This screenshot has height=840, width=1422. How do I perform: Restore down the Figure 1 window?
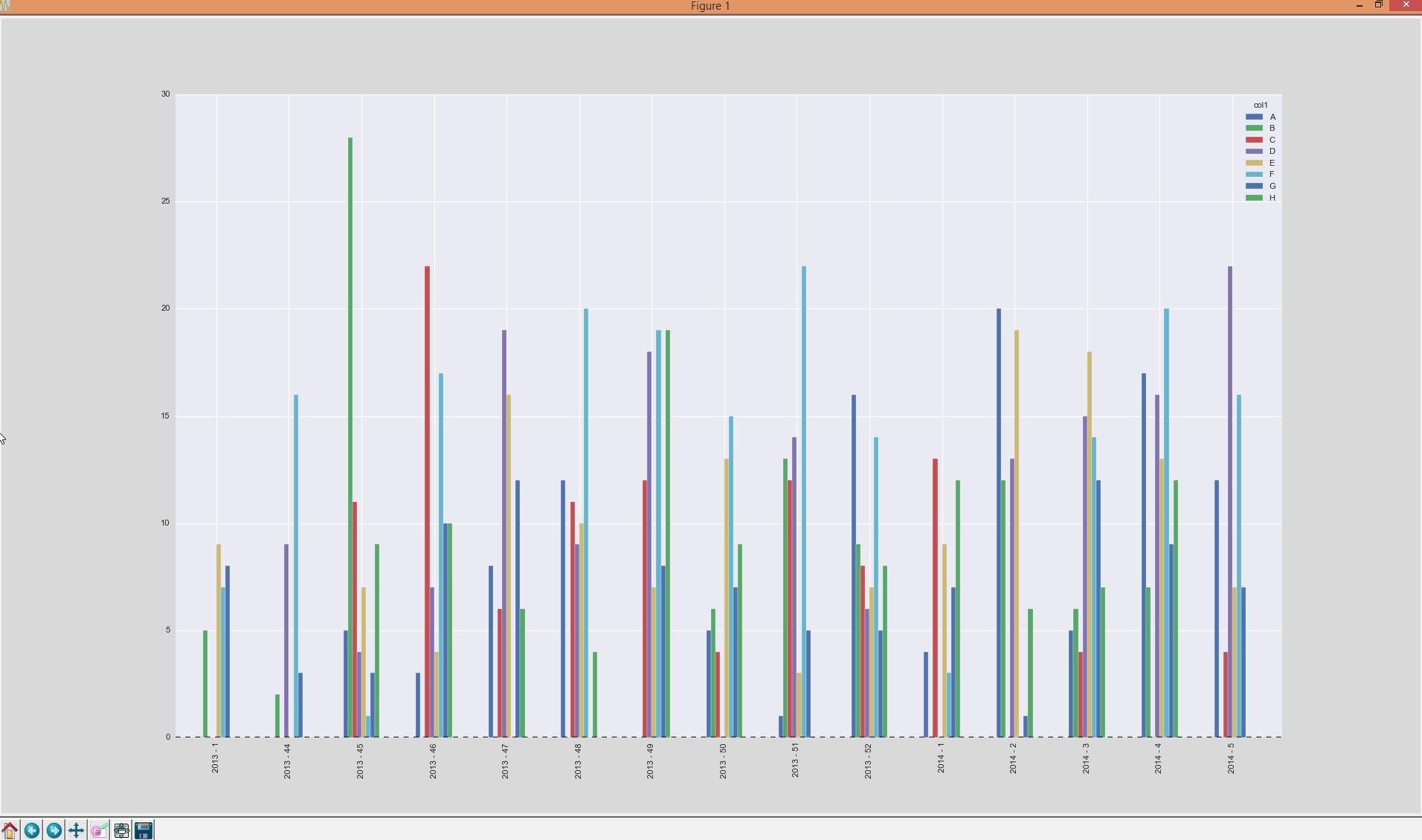pos(1378,5)
